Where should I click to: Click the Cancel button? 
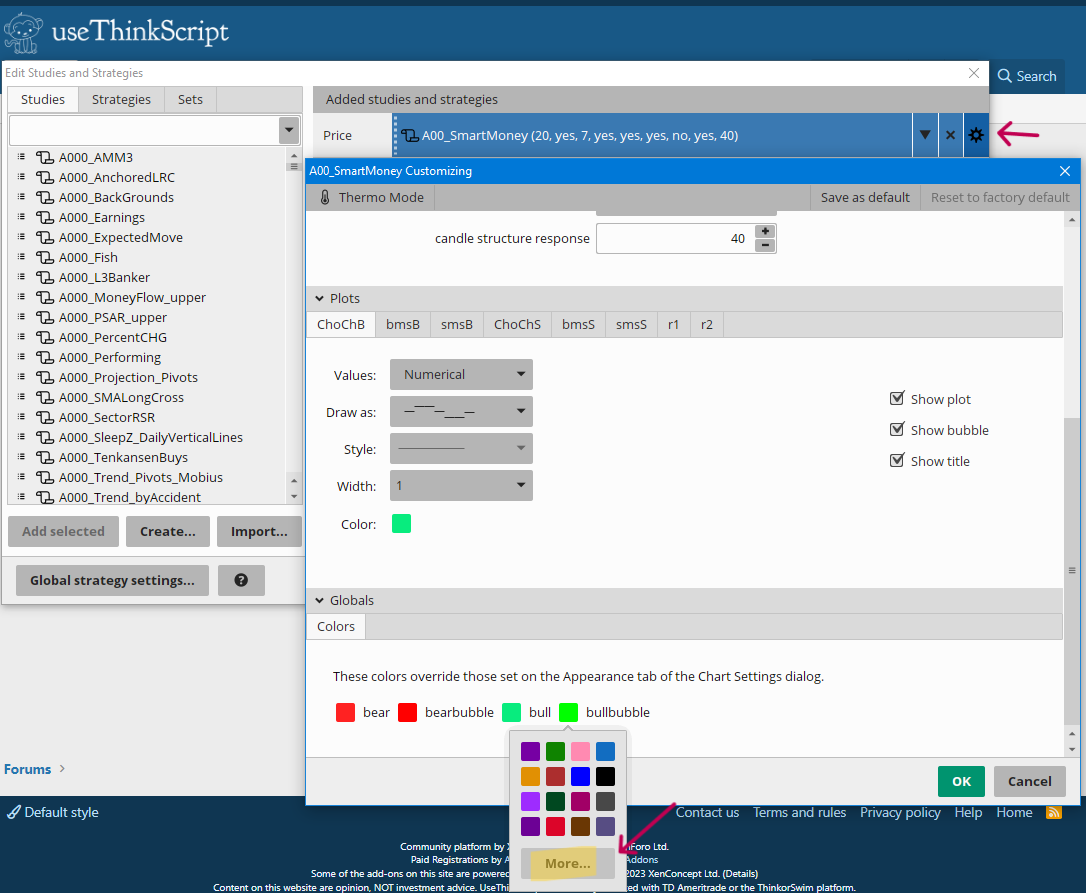click(x=1029, y=781)
